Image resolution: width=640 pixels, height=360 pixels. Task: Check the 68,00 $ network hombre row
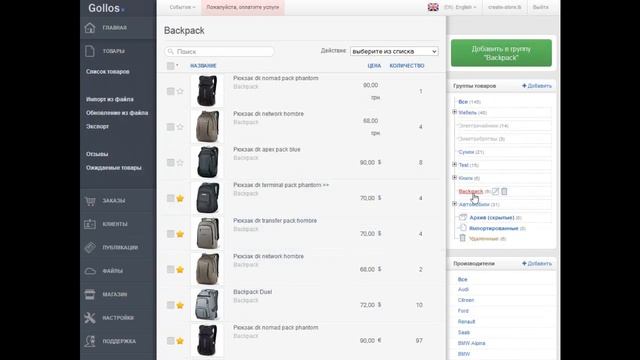pos(171,270)
